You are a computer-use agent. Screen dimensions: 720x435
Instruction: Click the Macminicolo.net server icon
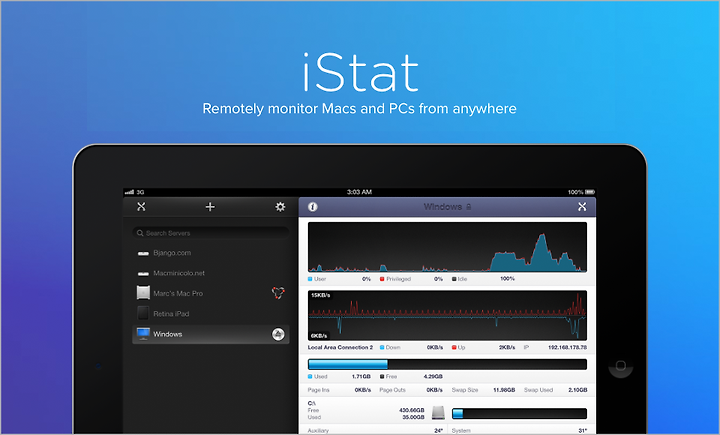click(x=143, y=273)
